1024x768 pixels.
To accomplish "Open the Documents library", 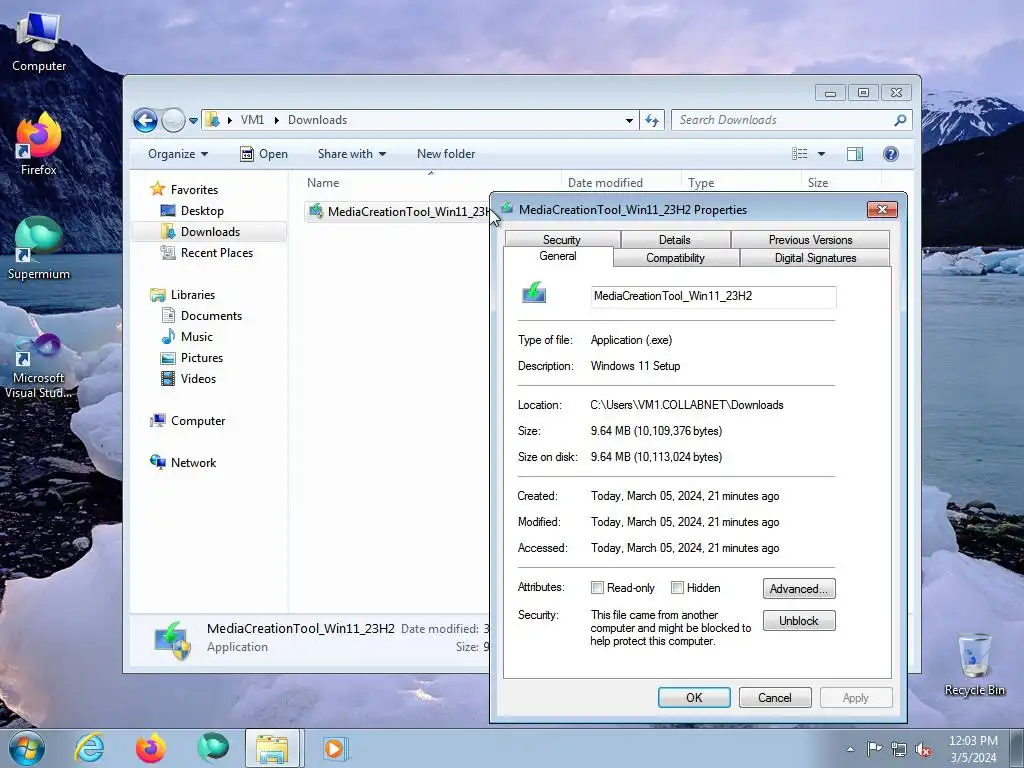I will [211, 315].
